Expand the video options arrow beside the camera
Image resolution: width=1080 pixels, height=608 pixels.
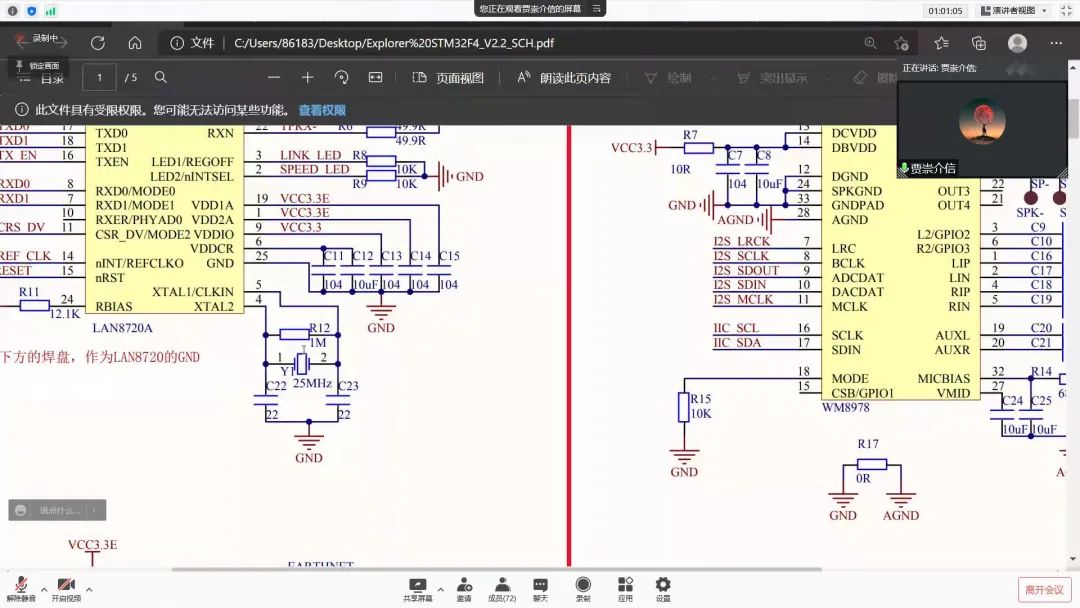pyautogui.click(x=89, y=589)
